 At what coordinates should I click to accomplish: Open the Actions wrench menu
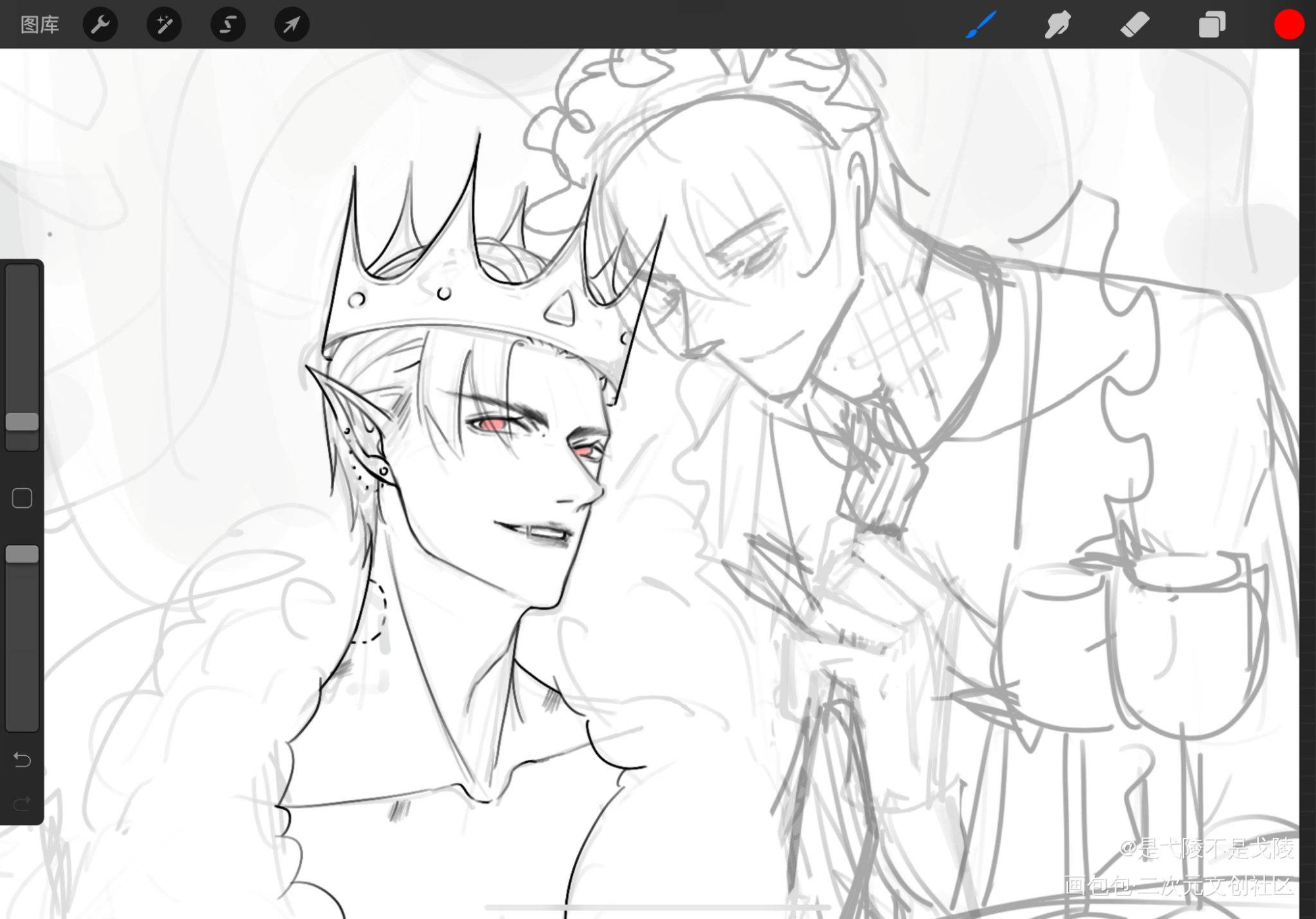coord(100,25)
